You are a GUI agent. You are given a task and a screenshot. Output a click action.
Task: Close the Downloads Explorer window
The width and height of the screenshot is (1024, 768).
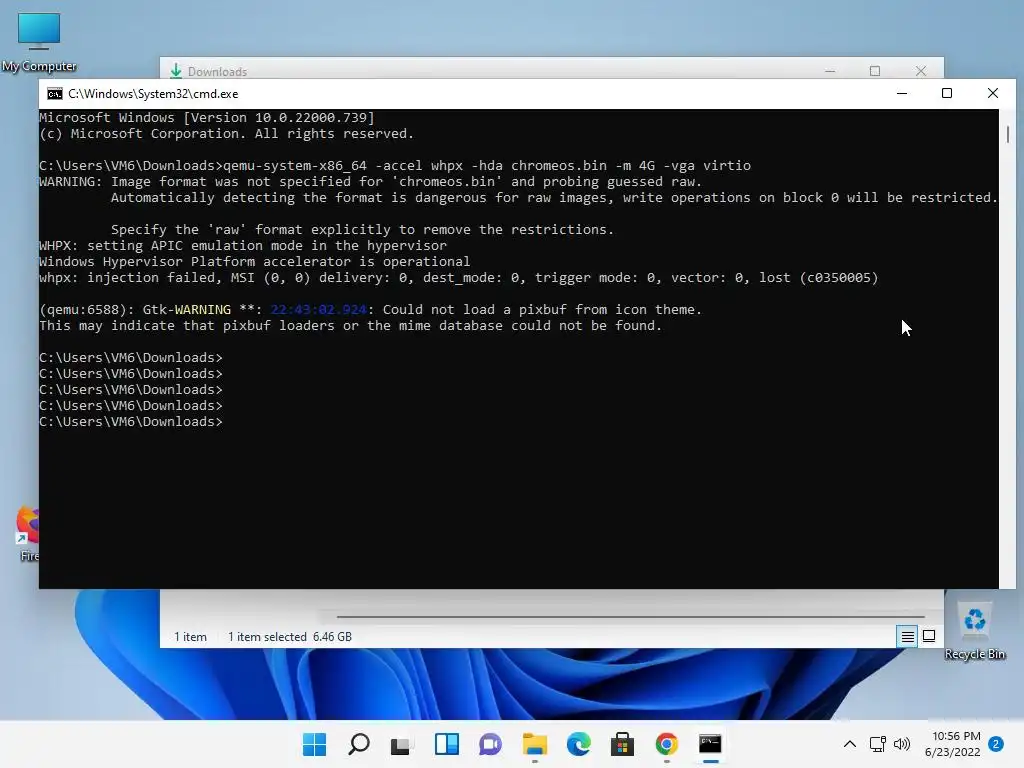pos(921,71)
